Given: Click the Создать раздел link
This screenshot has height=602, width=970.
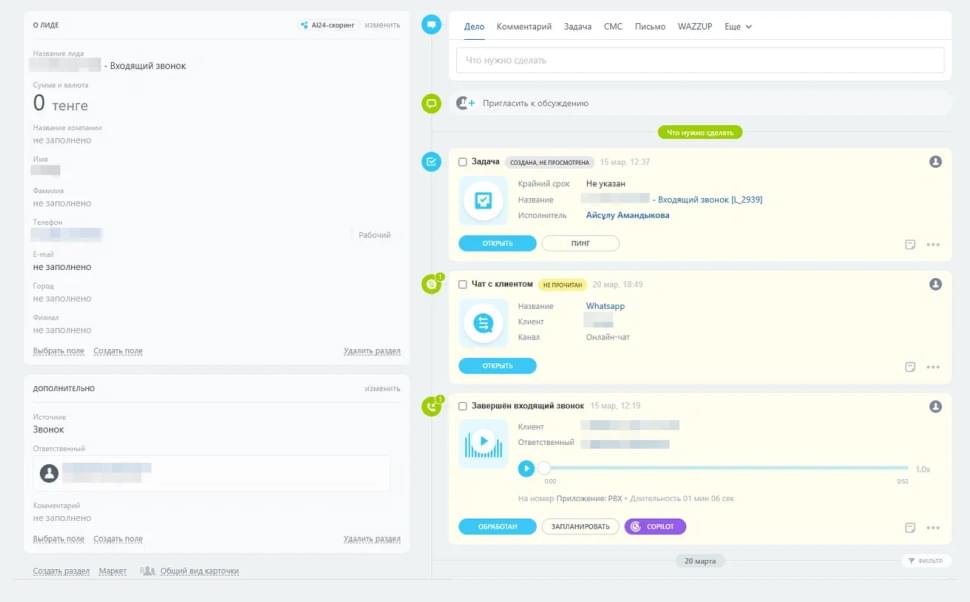Looking at the screenshot, I should (61, 571).
